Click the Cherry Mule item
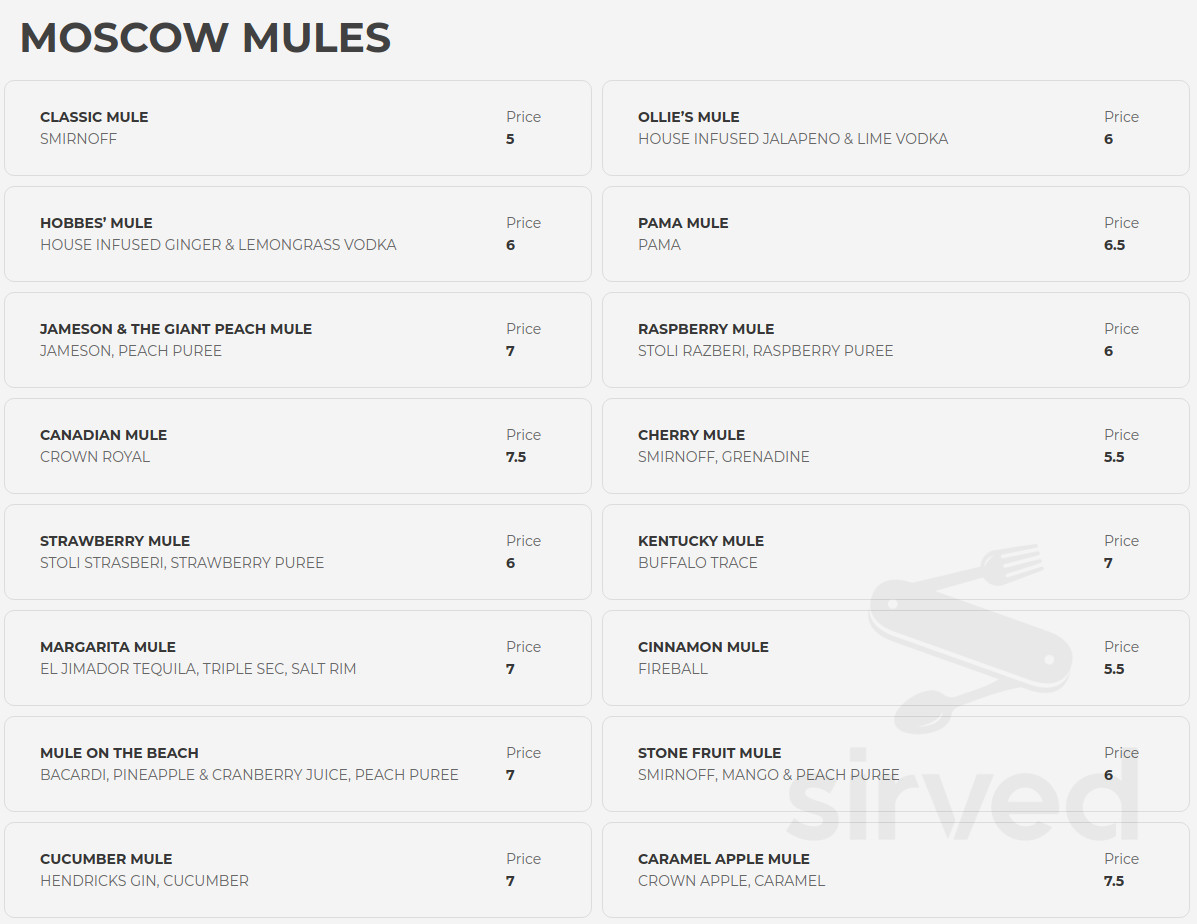 point(895,446)
